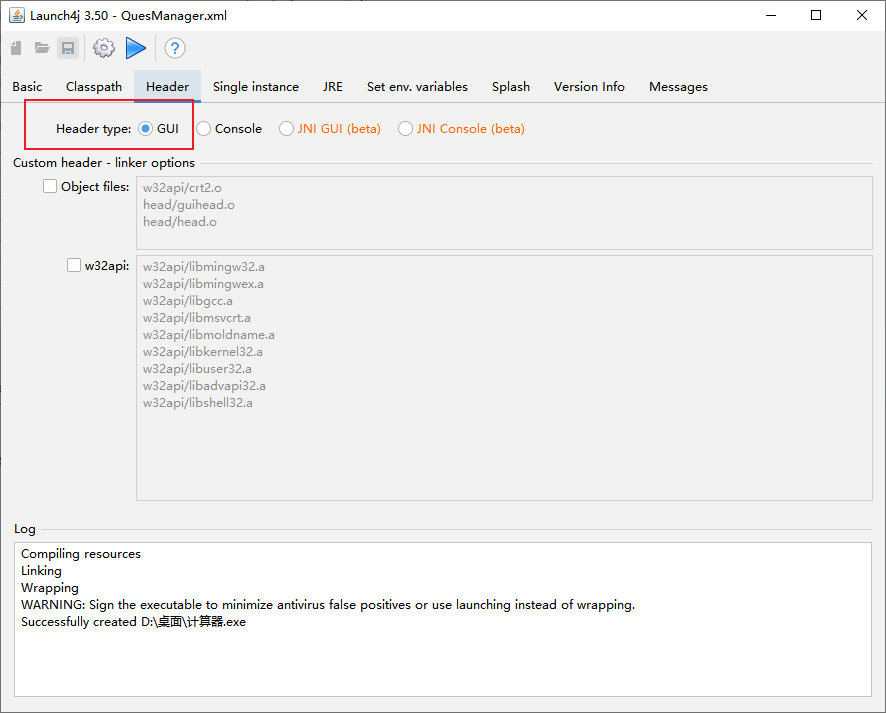The height and width of the screenshot is (713, 886).
Task: Click inside the Object files text area
Action: [504, 213]
